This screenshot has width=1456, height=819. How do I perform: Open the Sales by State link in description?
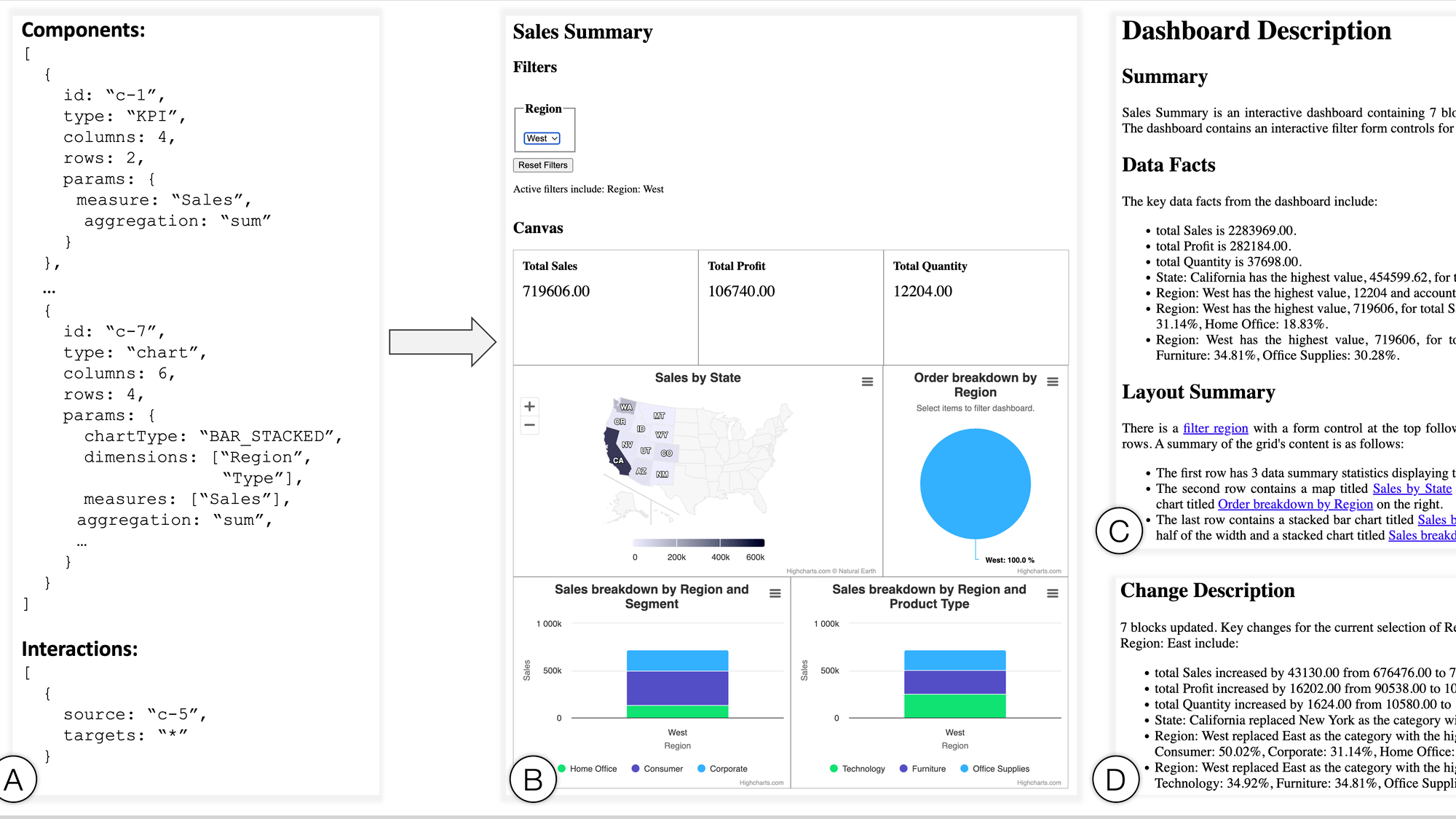point(1411,488)
